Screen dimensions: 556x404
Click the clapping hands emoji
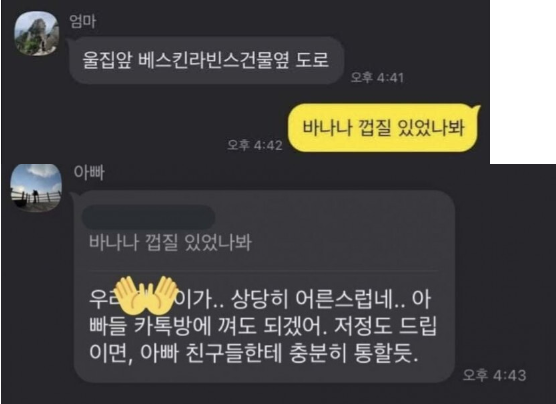(146, 295)
